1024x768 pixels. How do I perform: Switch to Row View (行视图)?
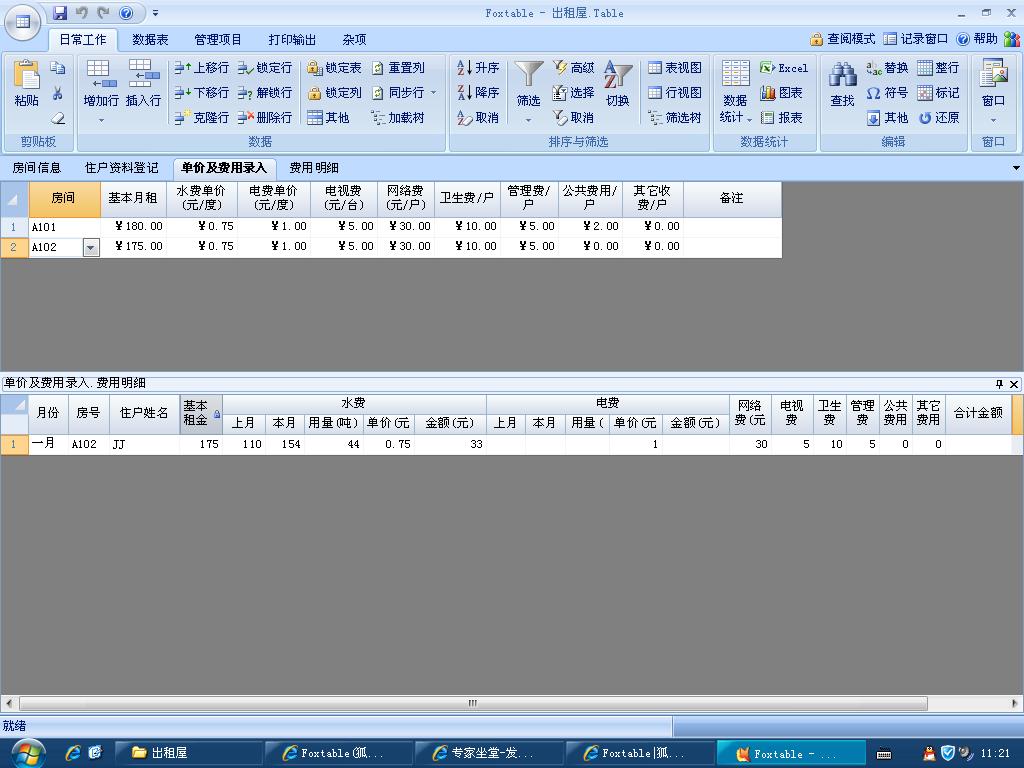coord(675,93)
